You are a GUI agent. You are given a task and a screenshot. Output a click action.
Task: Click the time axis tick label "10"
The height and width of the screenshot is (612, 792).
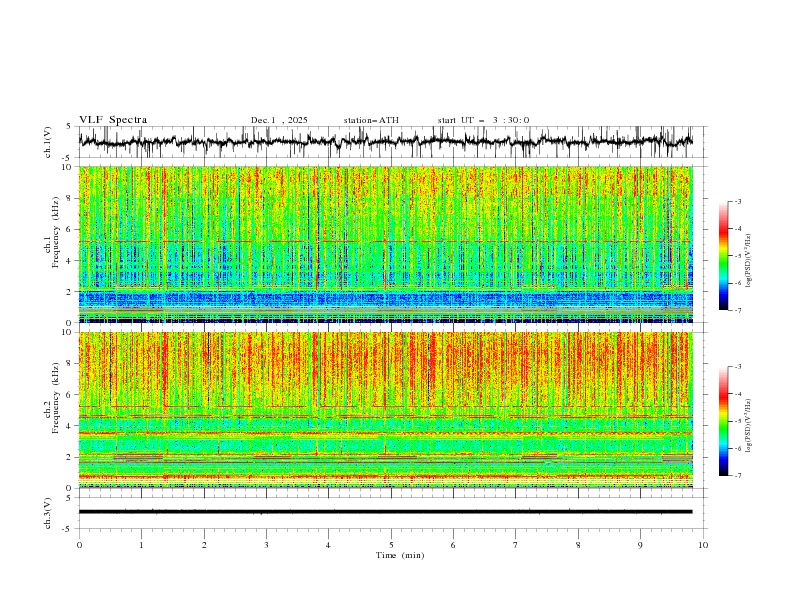click(703, 545)
